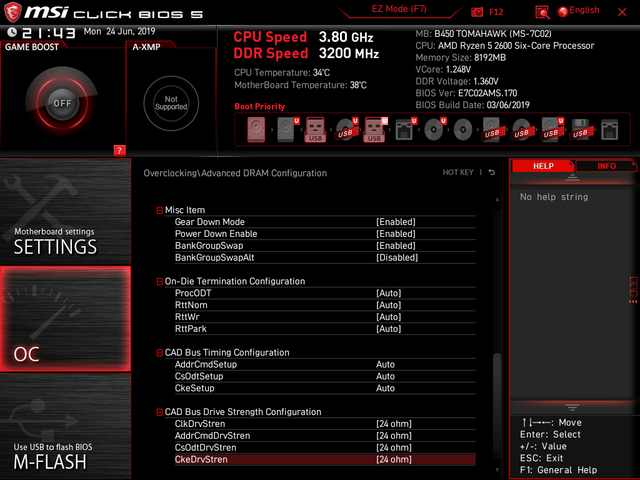Click the Overclocking\Advanced DRAM Configuration breadcrumb

[235, 173]
